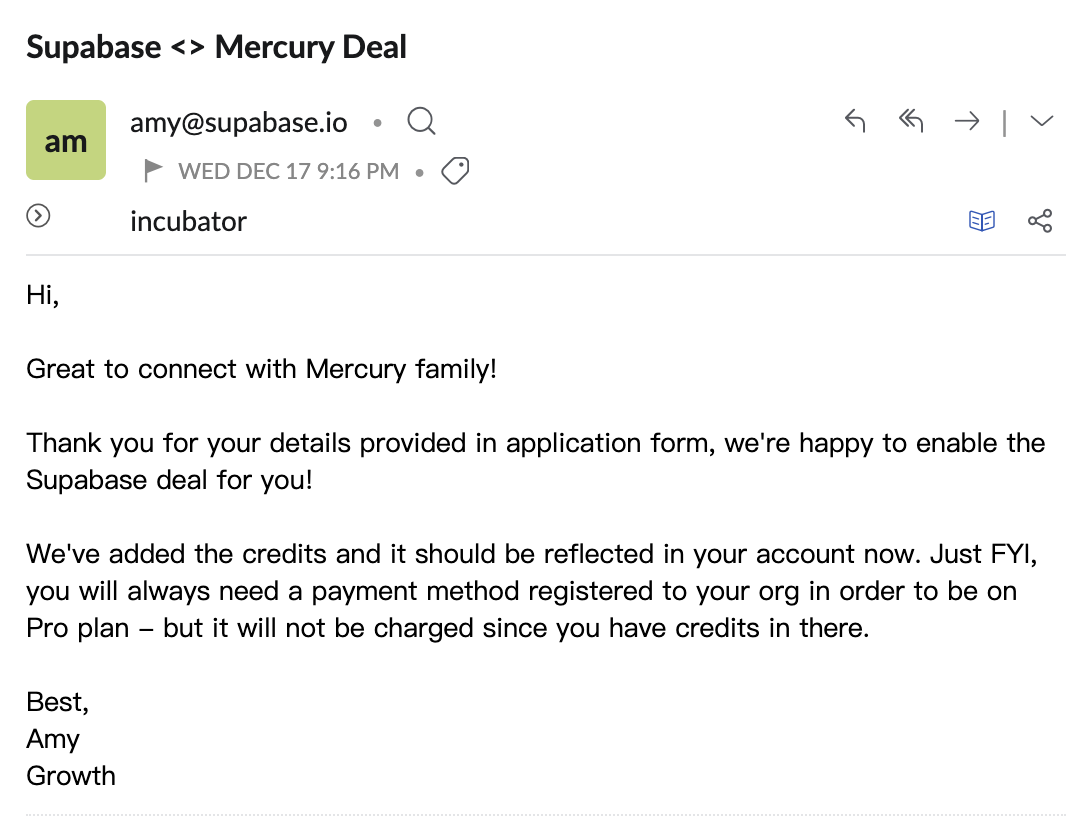Click the "Supabase <> Mercury Deal" subject title

216,47
